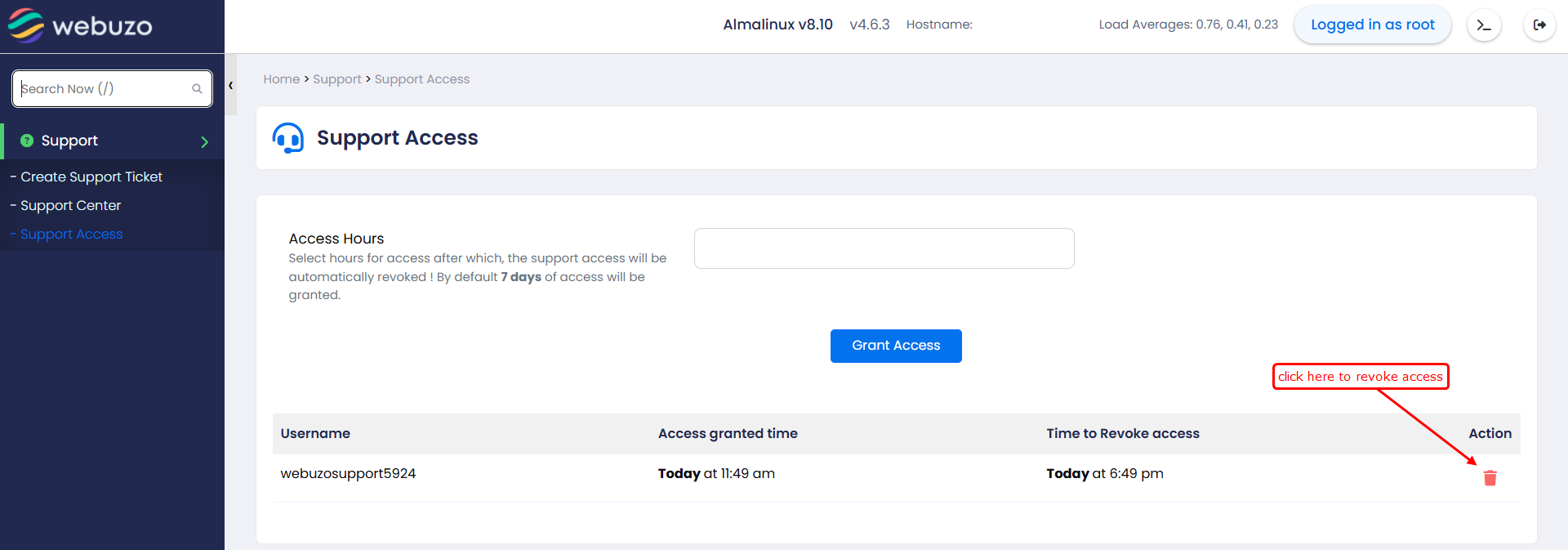Click the logout icon in header
The image size is (1568, 550).
tap(1539, 25)
